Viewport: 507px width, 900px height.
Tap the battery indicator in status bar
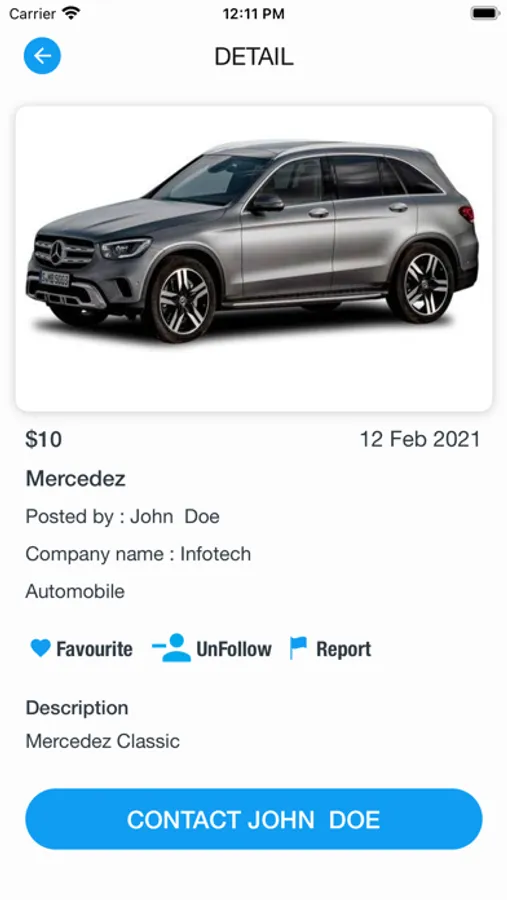pos(484,13)
